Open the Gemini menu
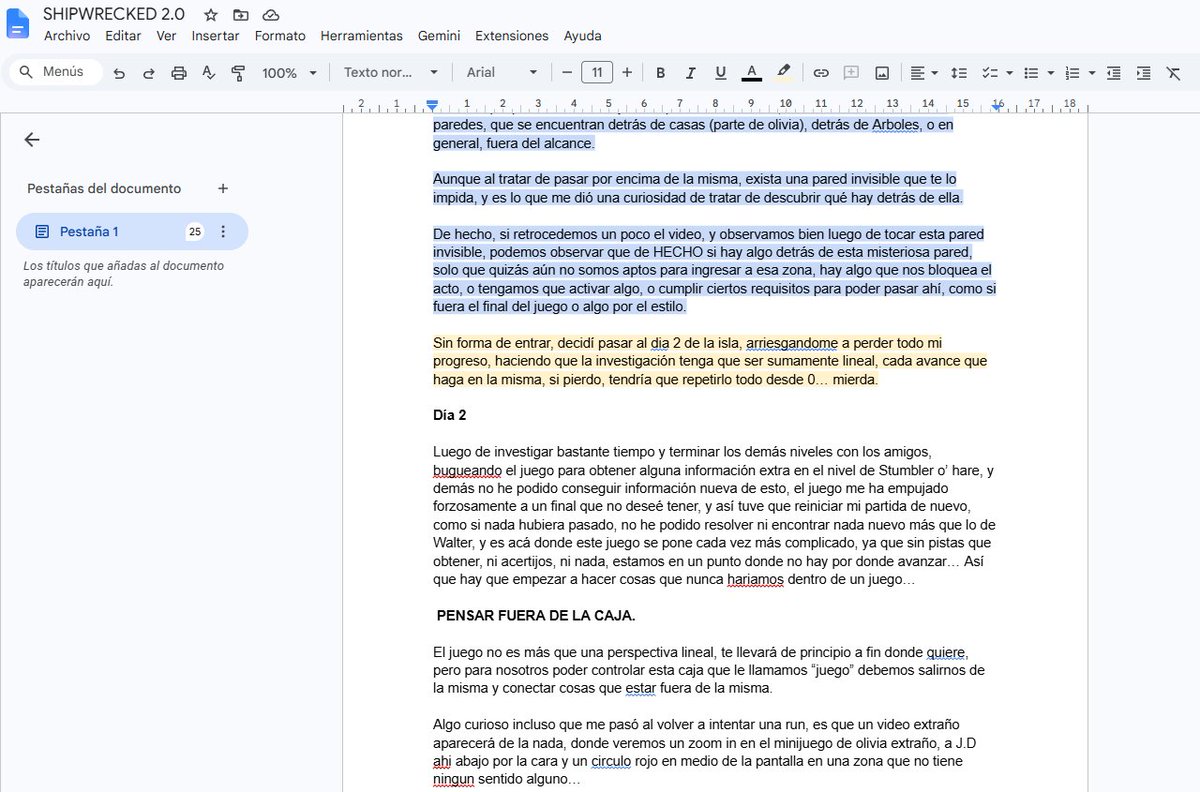 tap(439, 36)
